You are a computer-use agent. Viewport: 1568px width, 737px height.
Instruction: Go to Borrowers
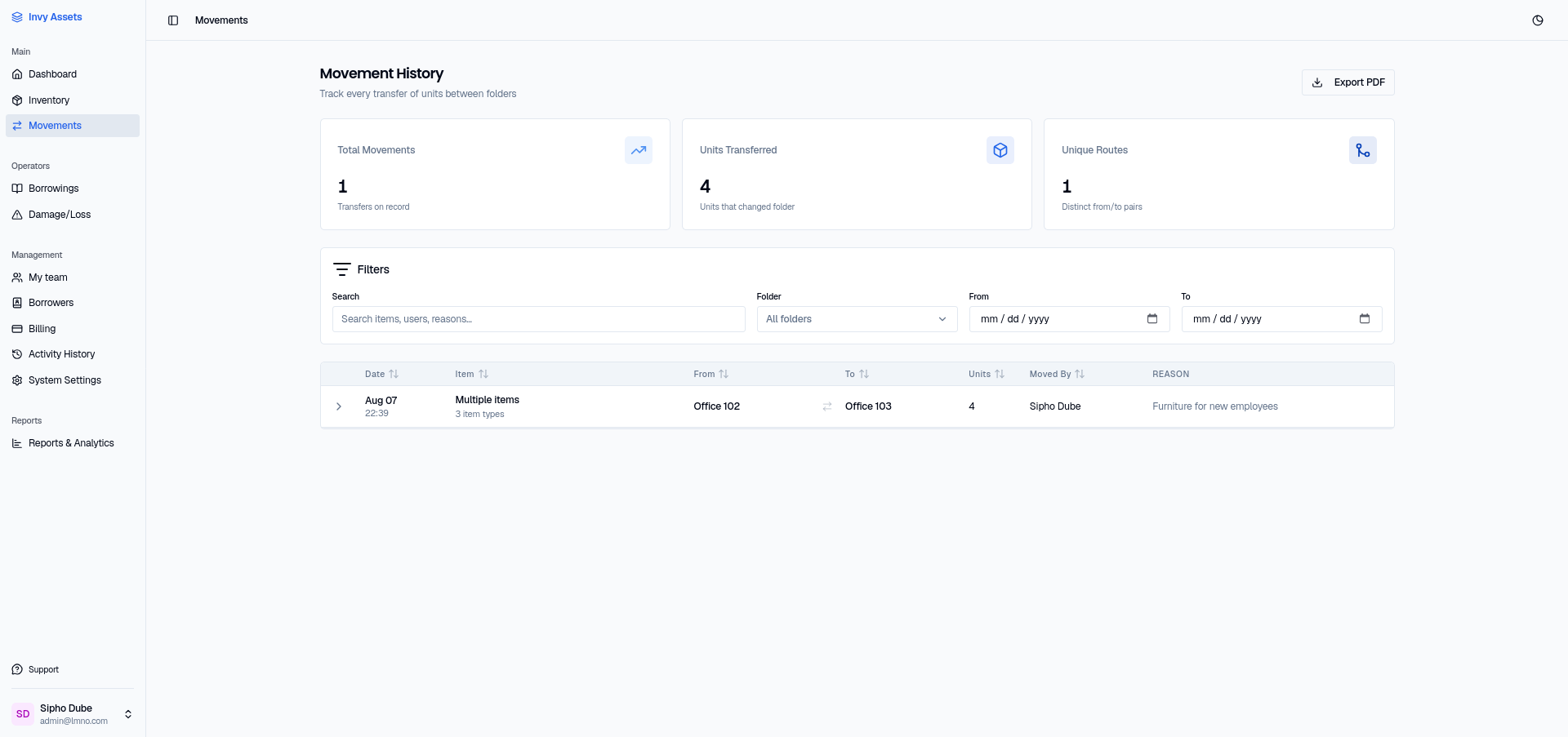point(73,303)
